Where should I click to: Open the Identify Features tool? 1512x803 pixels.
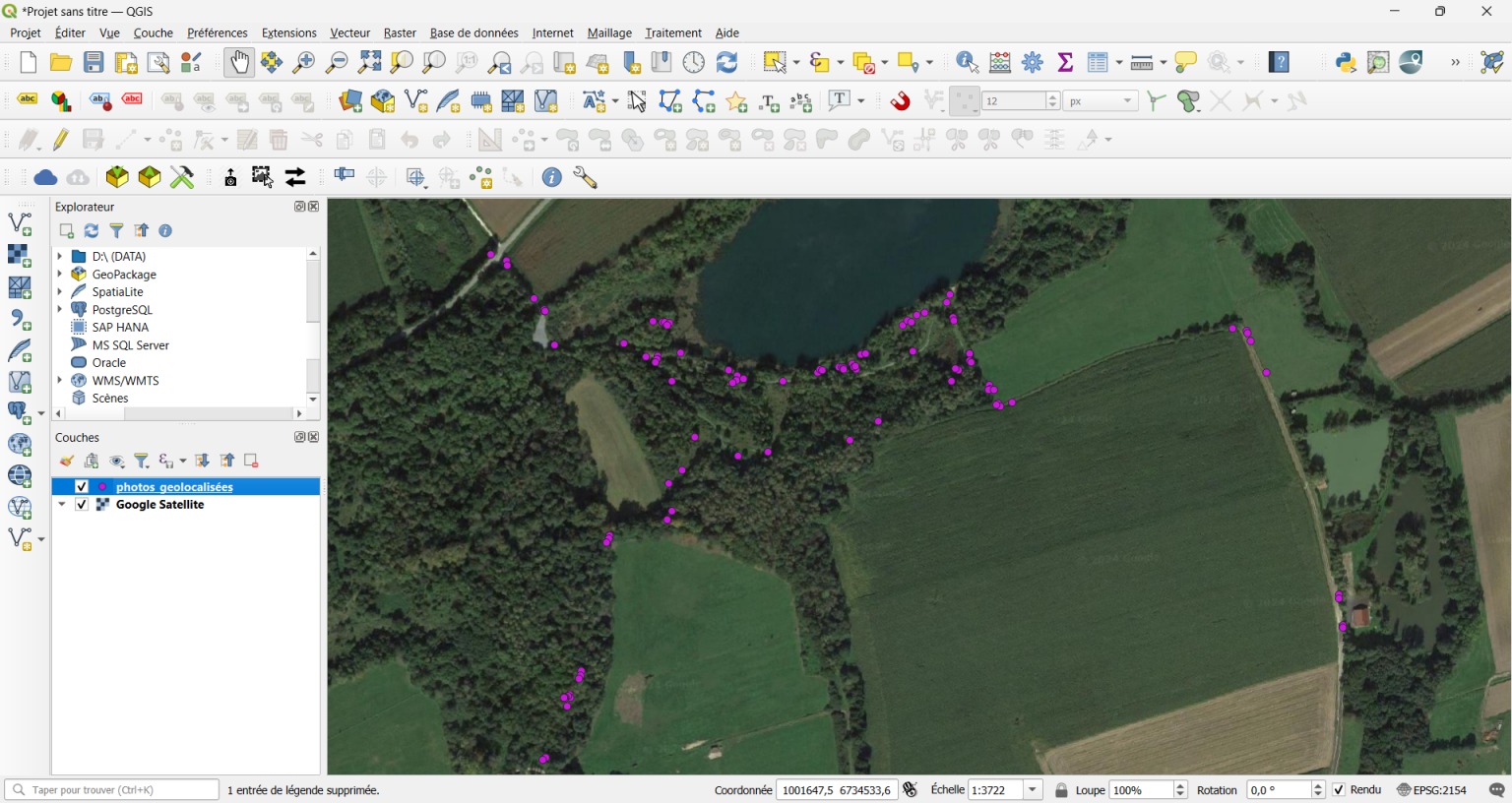(x=967, y=61)
